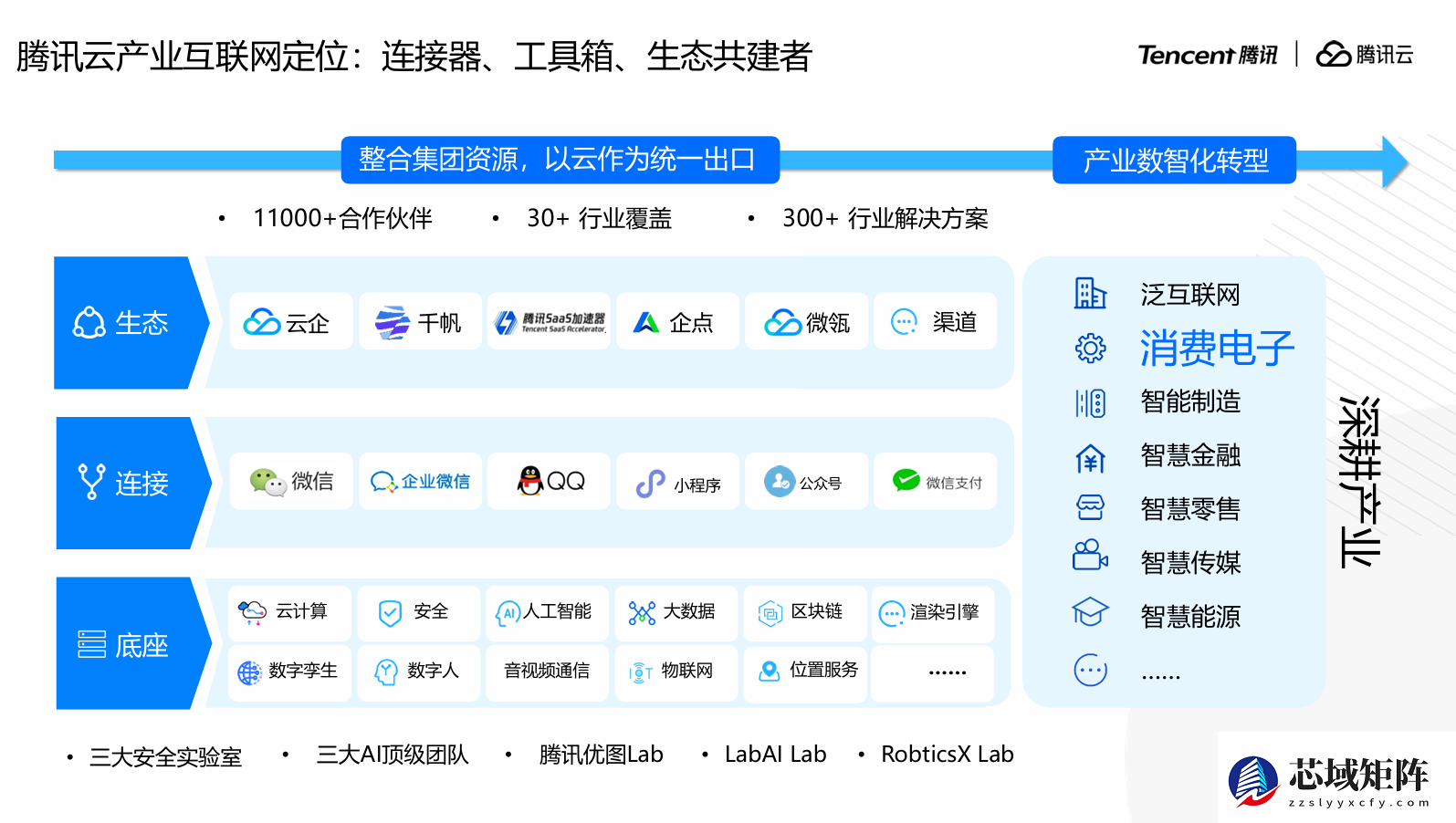Click the 产业数智化转型 banner

(x=1175, y=160)
